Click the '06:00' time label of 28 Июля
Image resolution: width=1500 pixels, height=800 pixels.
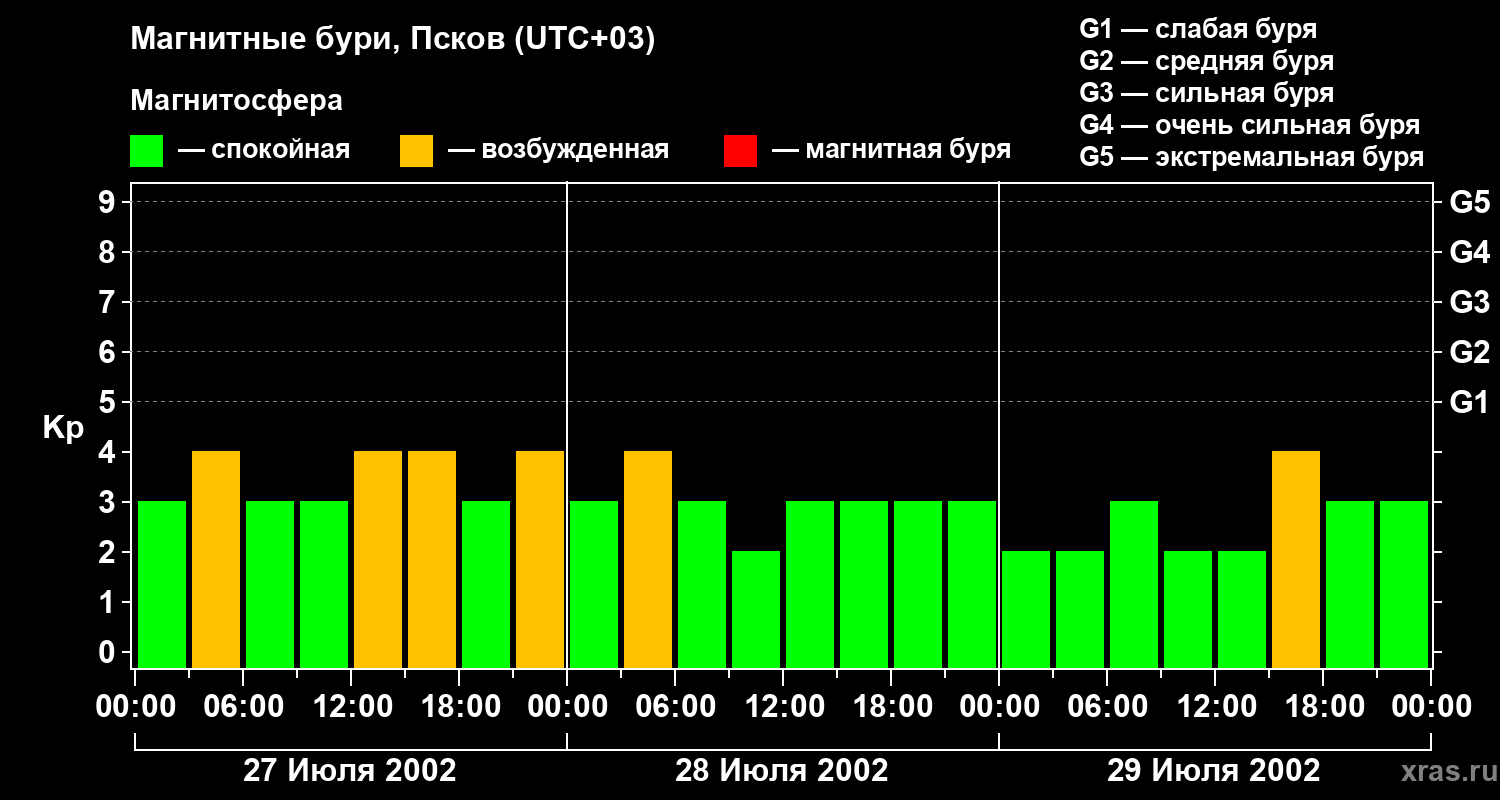675,707
